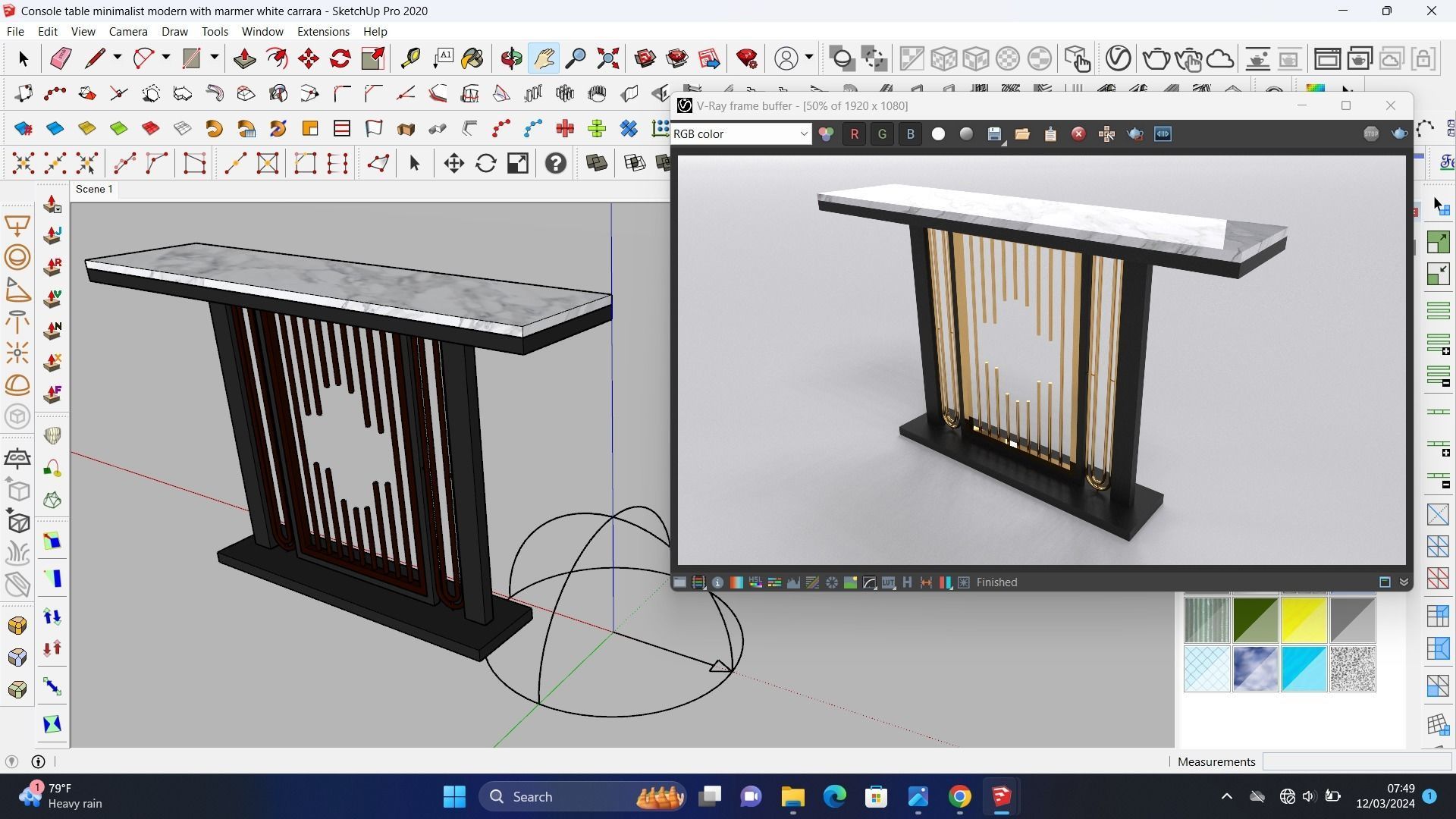Open the V-Ray Asset Editor
Screen dimensions: 1456x819
(x=1118, y=58)
